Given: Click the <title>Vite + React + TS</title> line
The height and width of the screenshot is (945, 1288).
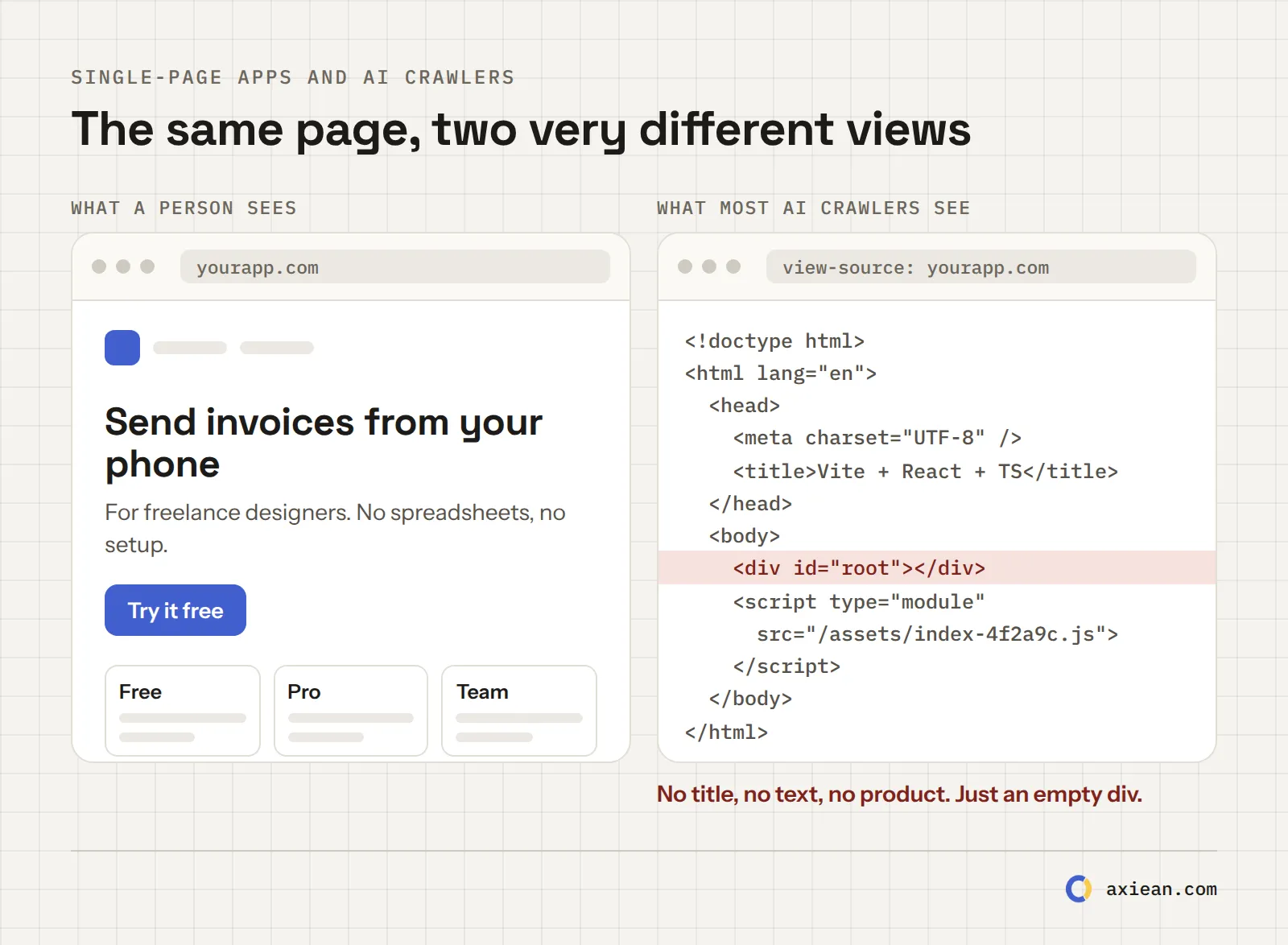Looking at the screenshot, I should point(926,471).
